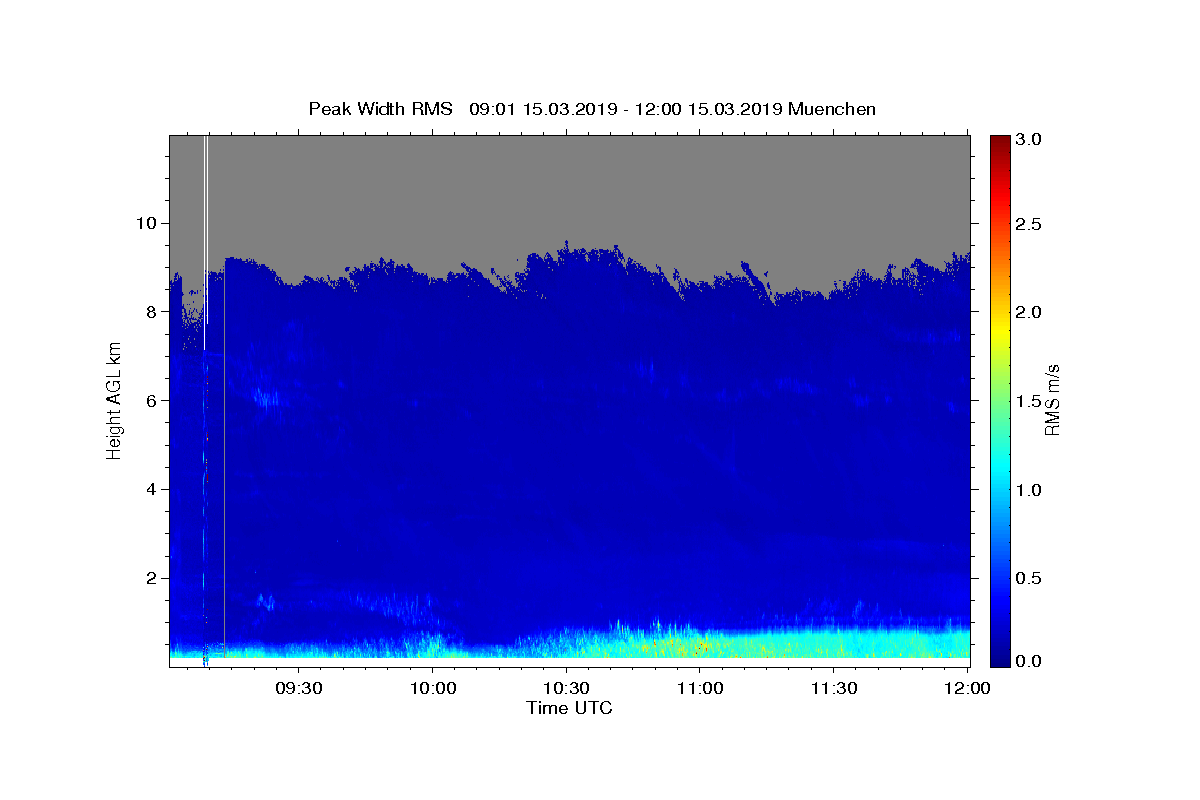Click the 'Time UTC' axis label
Image resolution: width=1200 pixels, height=800 pixels.
click(569, 708)
